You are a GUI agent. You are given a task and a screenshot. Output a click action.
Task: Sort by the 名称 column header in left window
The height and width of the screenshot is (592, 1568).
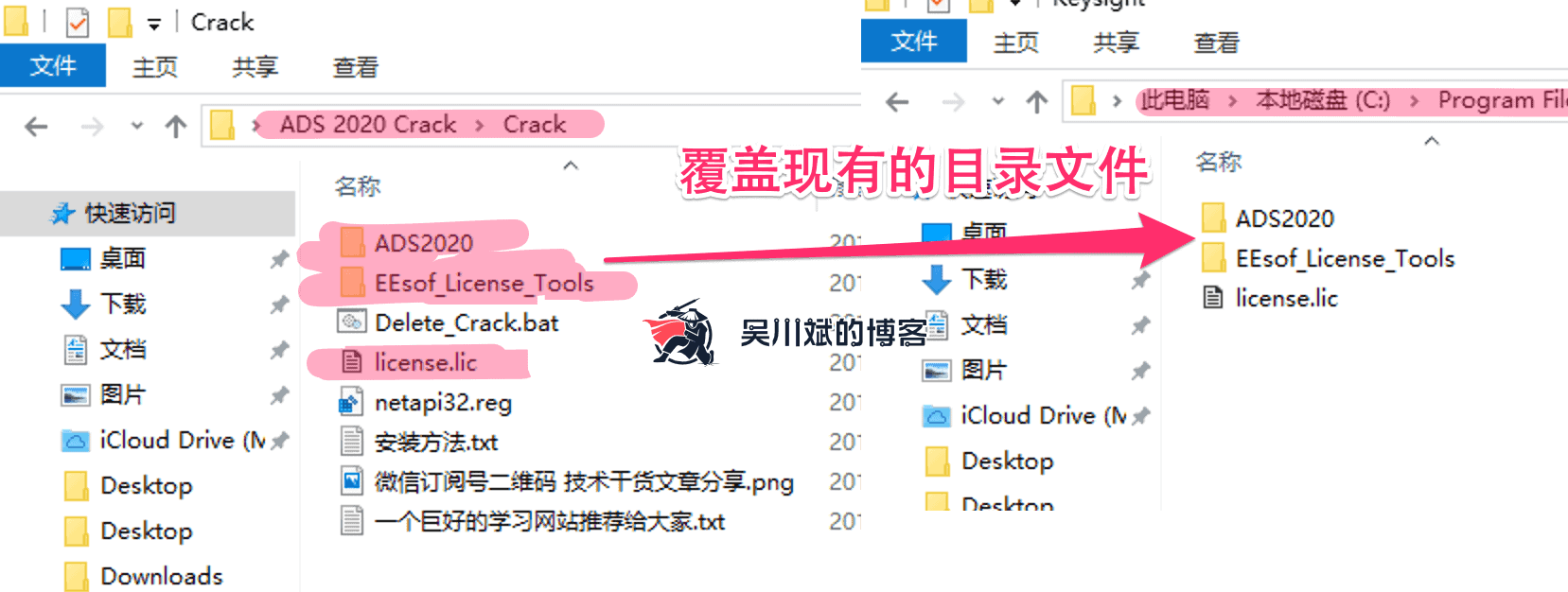[x=358, y=186]
